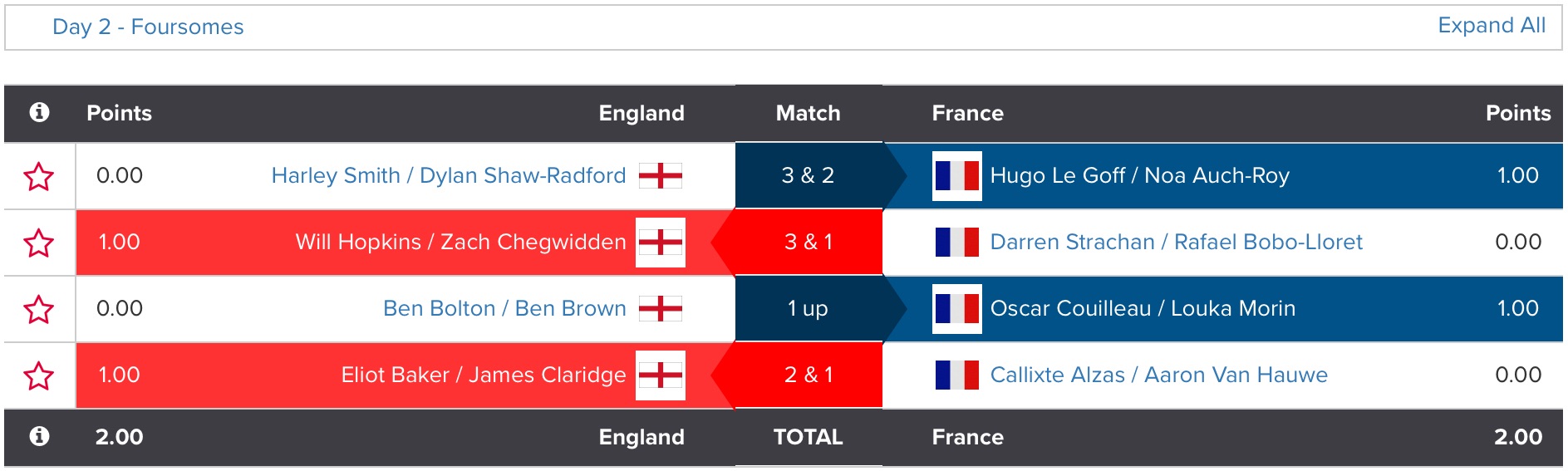Click the info icon in header row
The image size is (1568, 471).
[x=39, y=112]
